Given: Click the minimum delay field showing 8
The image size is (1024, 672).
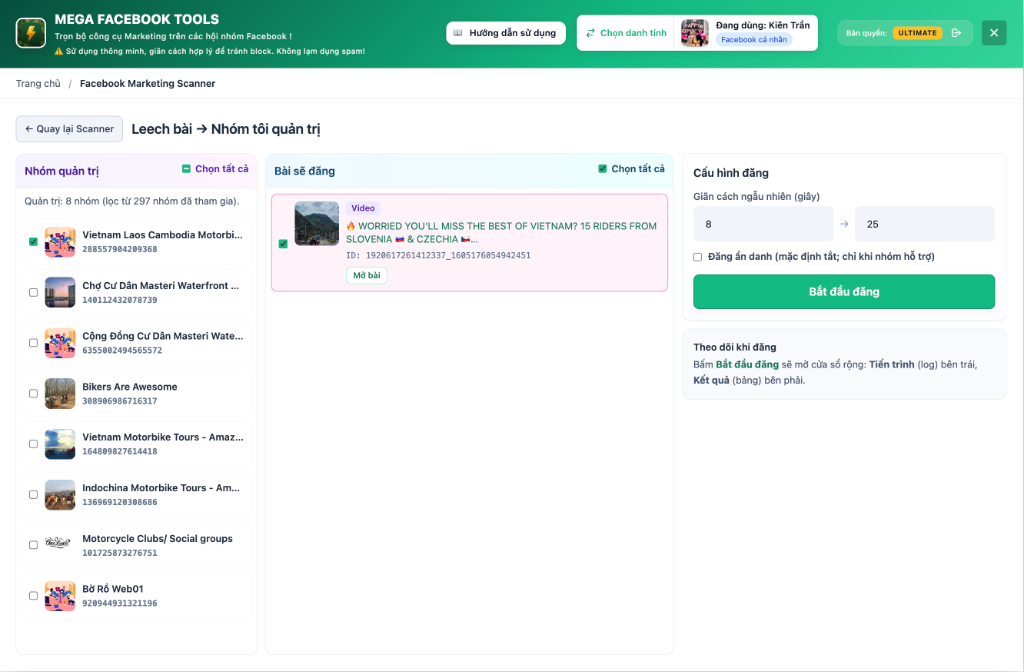Looking at the screenshot, I should pyautogui.click(x=763, y=224).
